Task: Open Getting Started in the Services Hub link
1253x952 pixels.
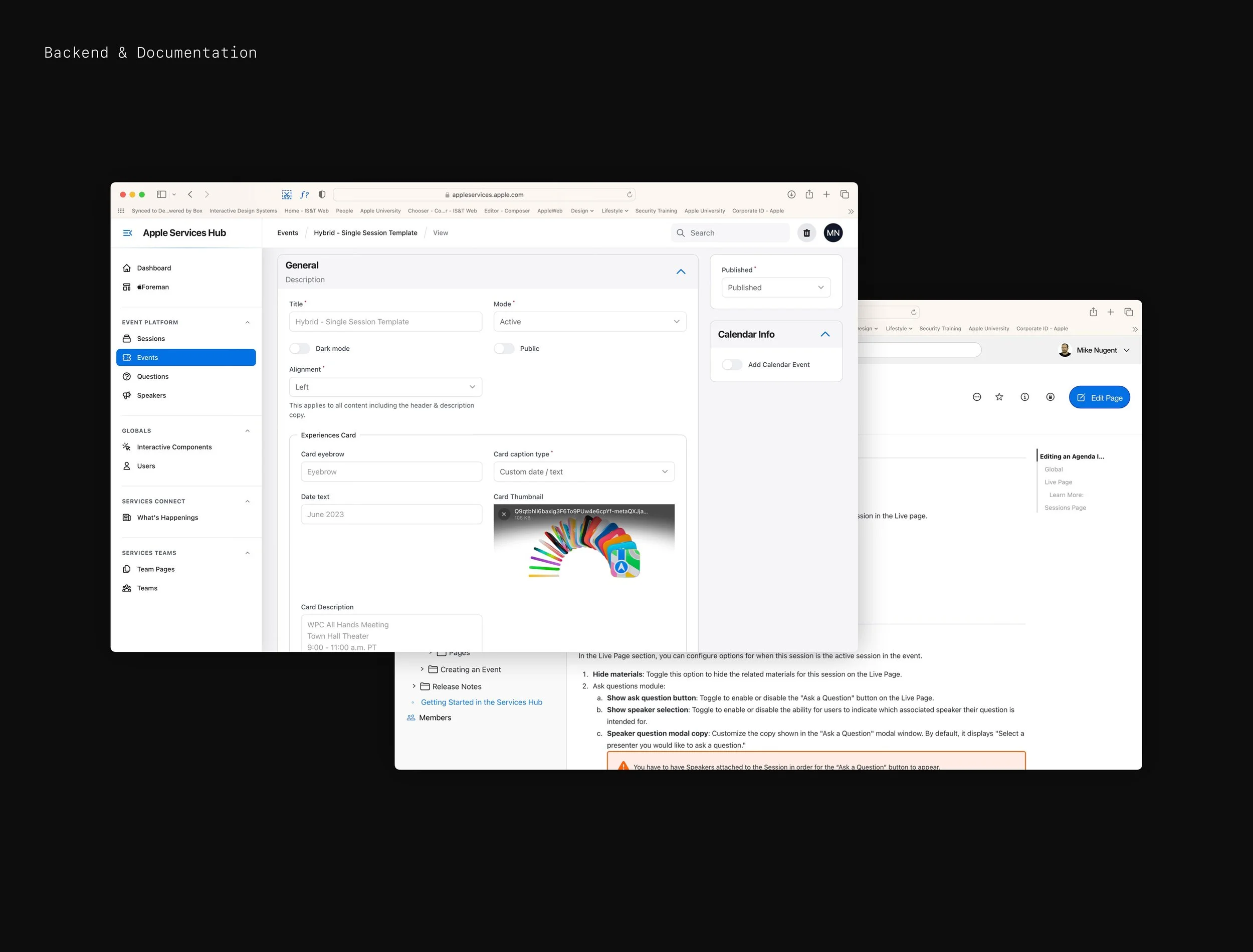Action: pos(481,702)
